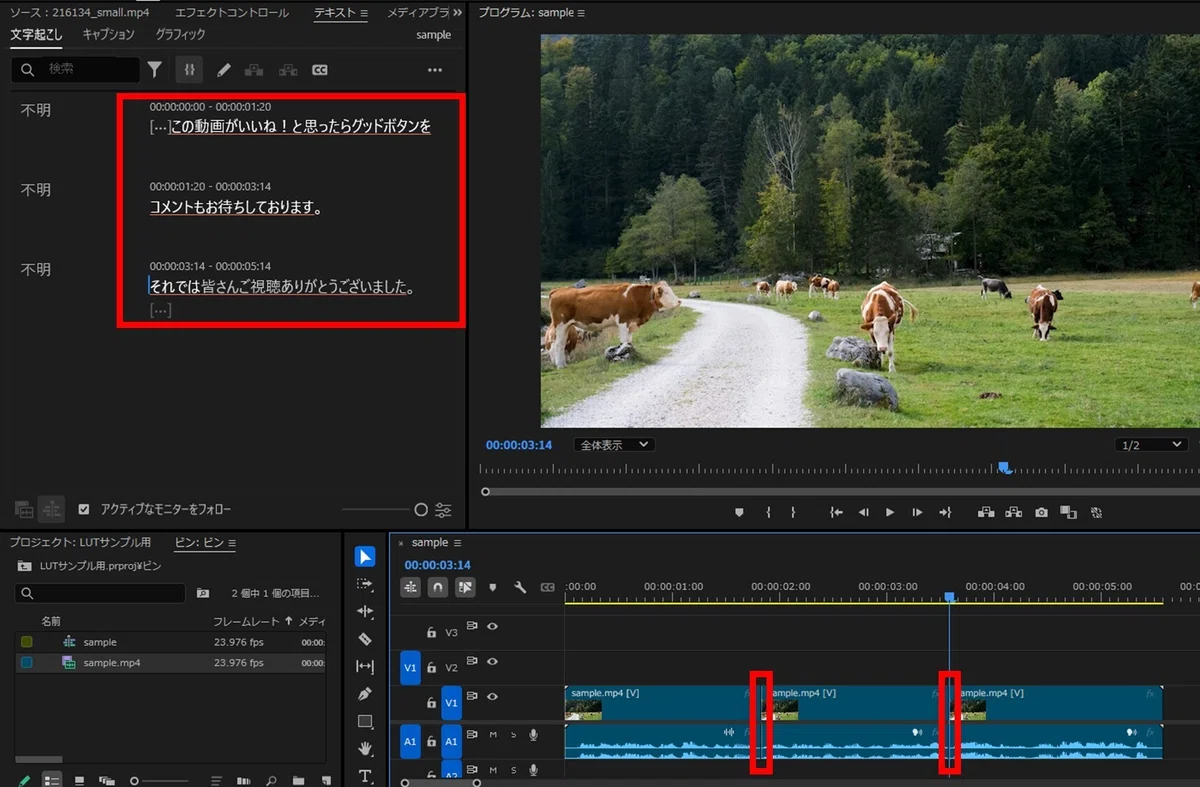Mute the A1 audio track
This screenshot has width=1200, height=787.
(493, 735)
